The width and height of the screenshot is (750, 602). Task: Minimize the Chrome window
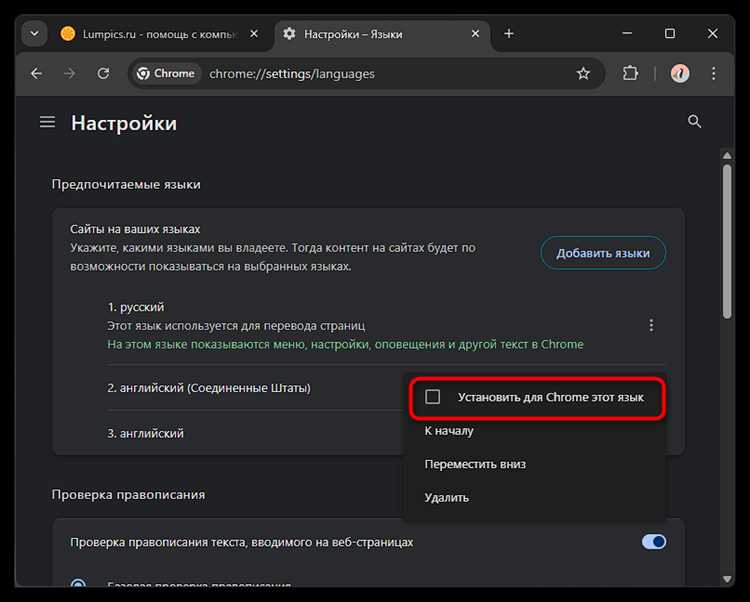pyautogui.click(x=627, y=33)
